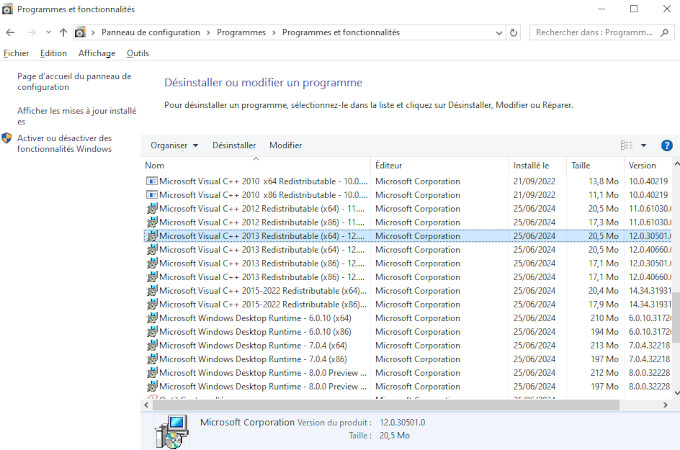Click icon of Visual C++ 2015-2022 Redistributable (x64)
The width and height of the screenshot is (680, 450).
pyautogui.click(x=152, y=291)
